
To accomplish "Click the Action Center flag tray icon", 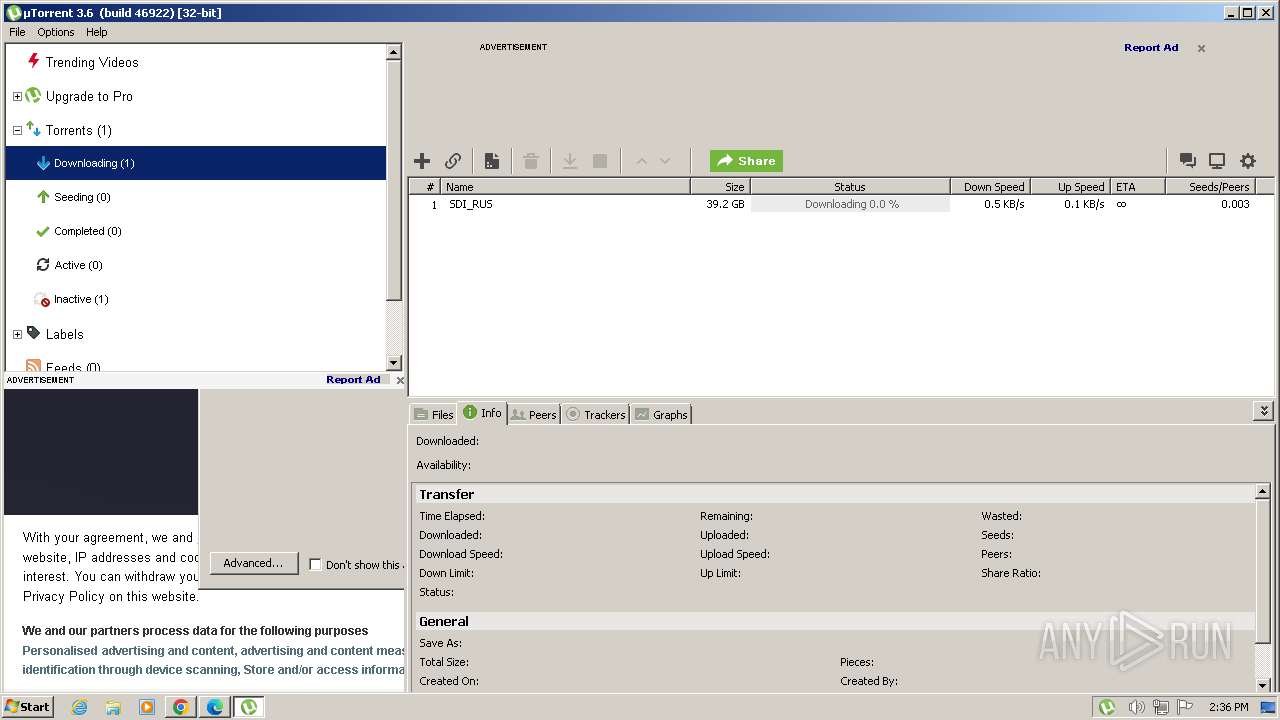I will pyautogui.click(x=1185, y=707).
